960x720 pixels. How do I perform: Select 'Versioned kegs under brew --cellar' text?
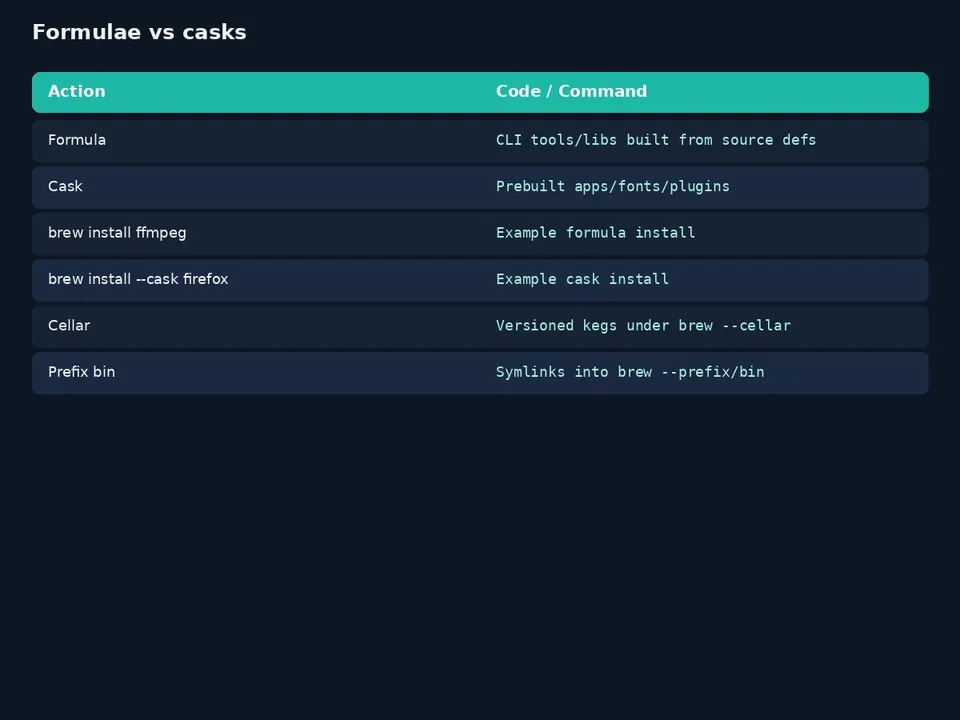(643, 326)
